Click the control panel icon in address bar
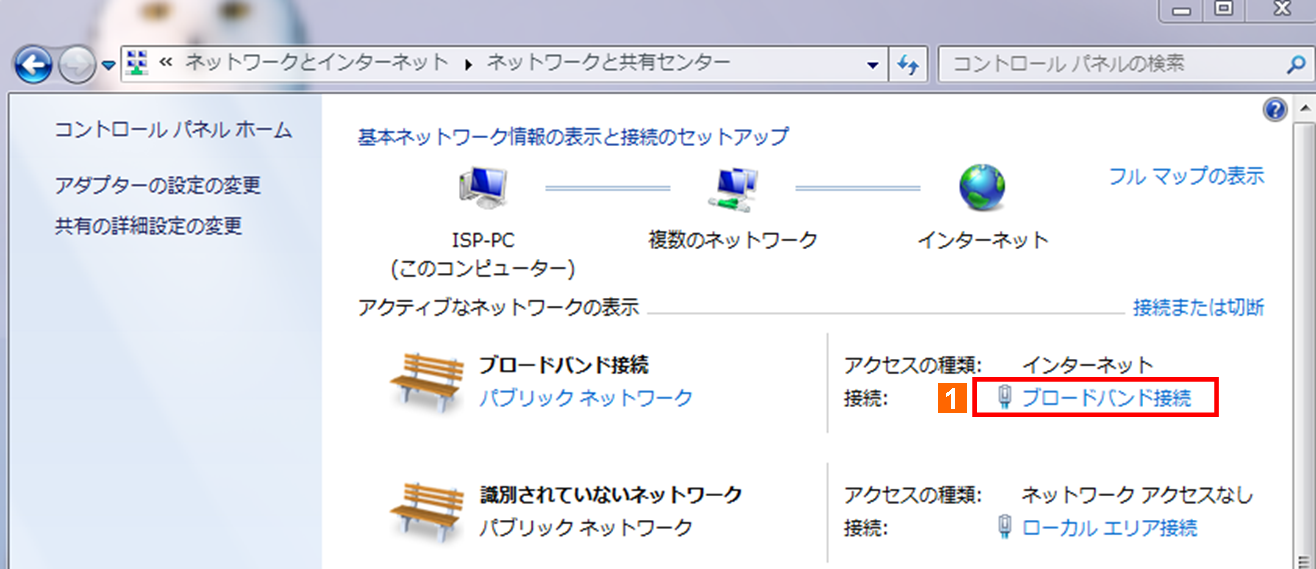 [x=138, y=64]
